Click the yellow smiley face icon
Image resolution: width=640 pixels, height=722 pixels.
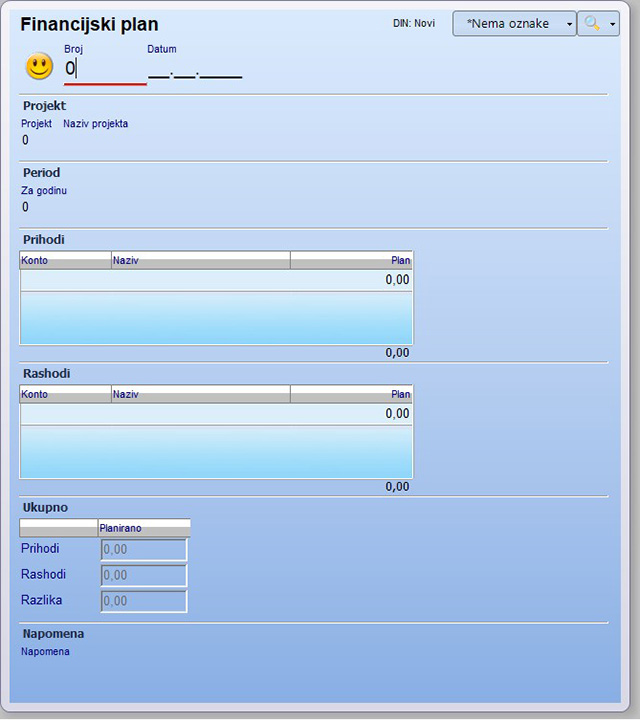click(x=39, y=66)
